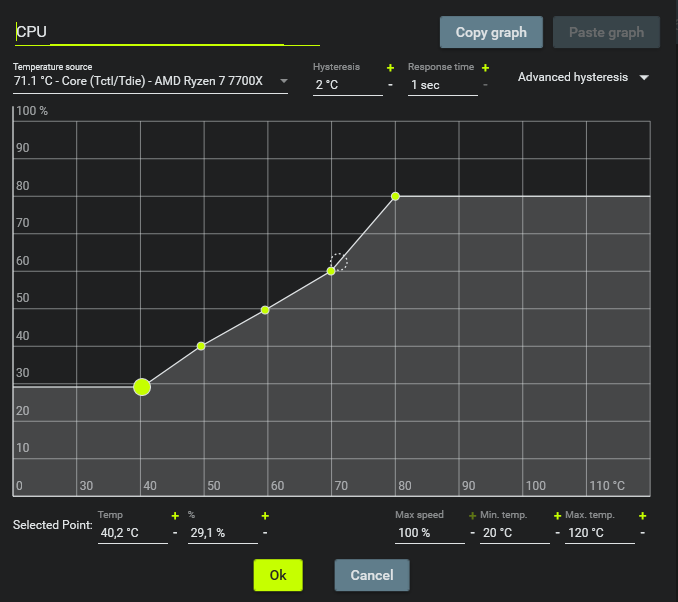This screenshot has width=678, height=602.
Task: Click the Max. temp. 120 °C field
Action: (600, 533)
